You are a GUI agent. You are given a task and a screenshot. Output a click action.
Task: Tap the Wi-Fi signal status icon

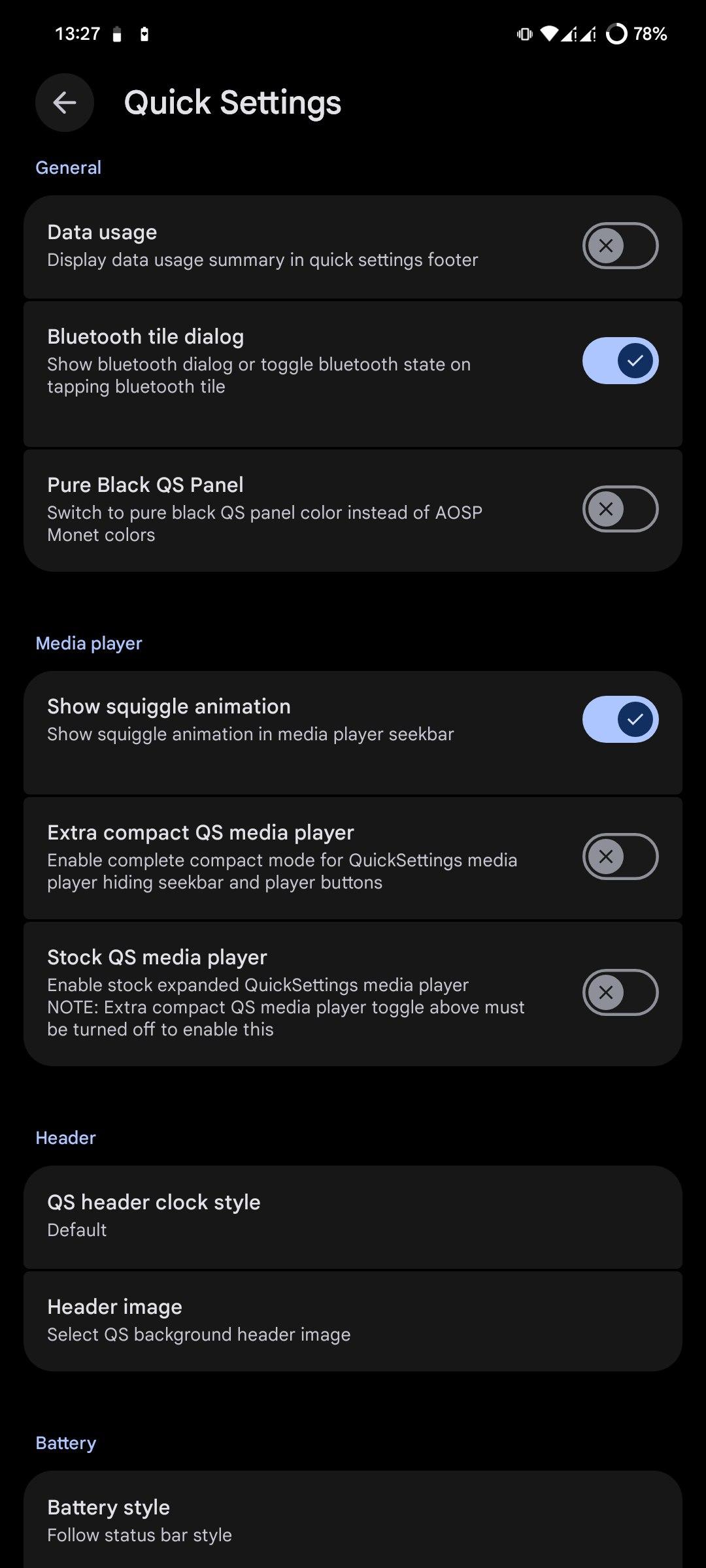pyautogui.click(x=550, y=34)
